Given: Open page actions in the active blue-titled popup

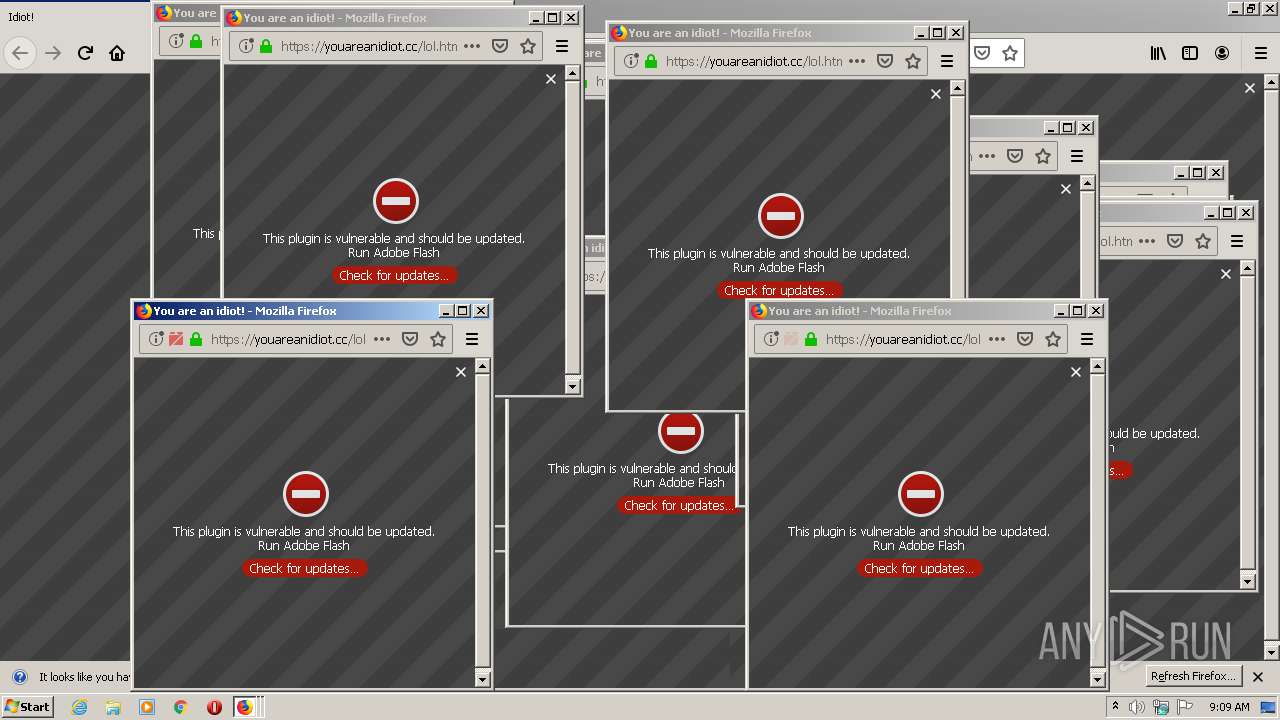Looking at the screenshot, I should click(382, 339).
